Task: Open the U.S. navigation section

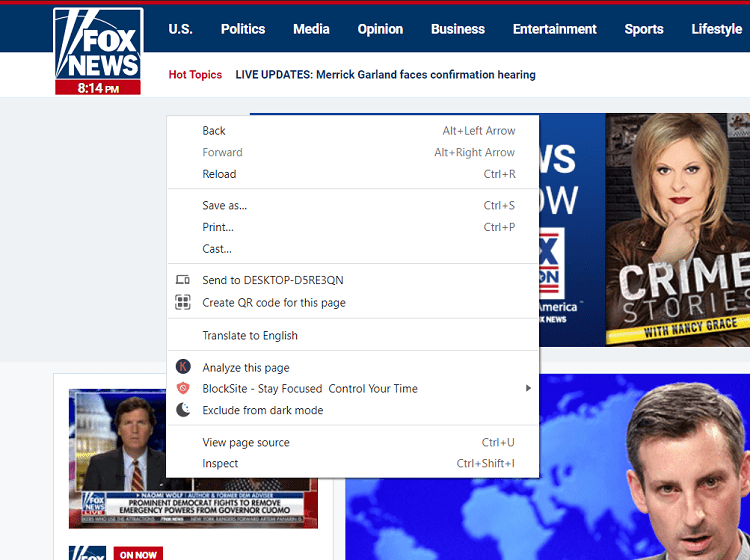Action: (x=180, y=29)
